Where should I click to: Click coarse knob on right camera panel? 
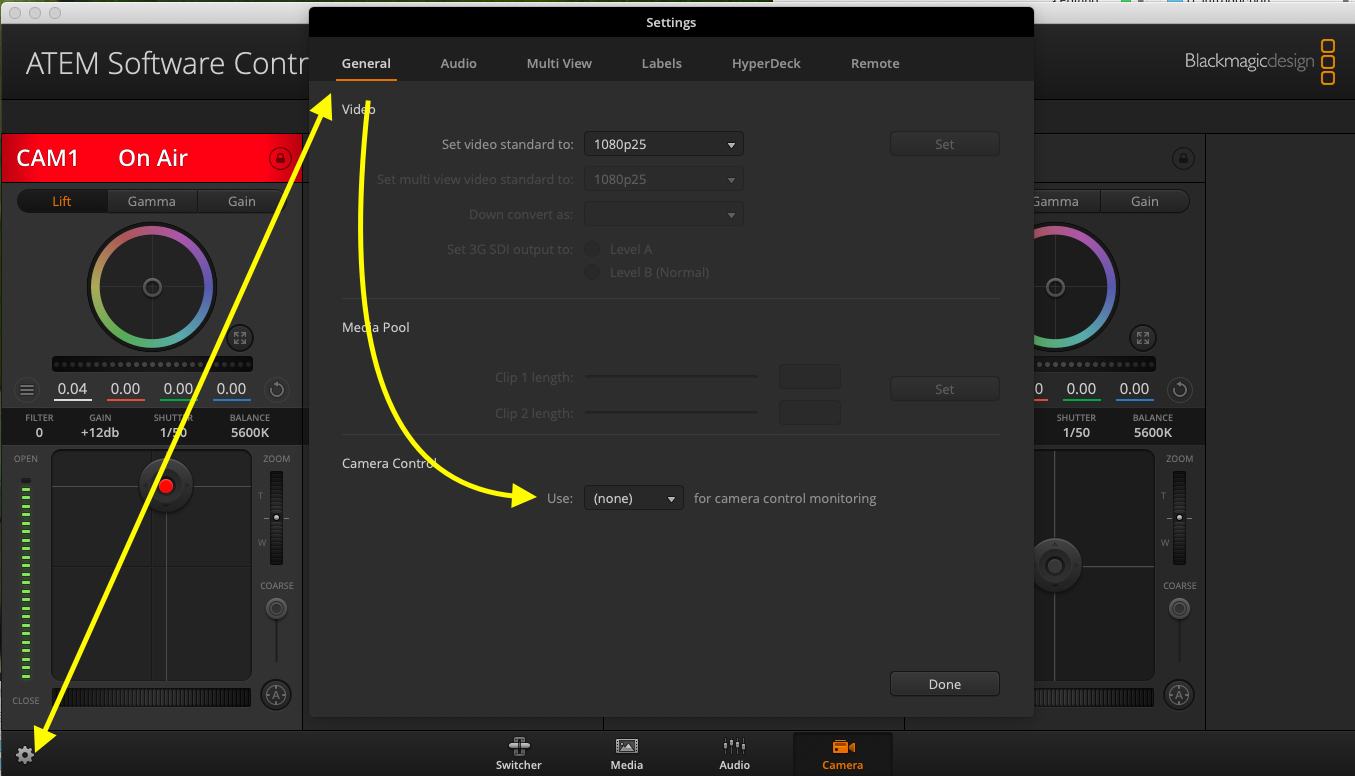point(1179,608)
